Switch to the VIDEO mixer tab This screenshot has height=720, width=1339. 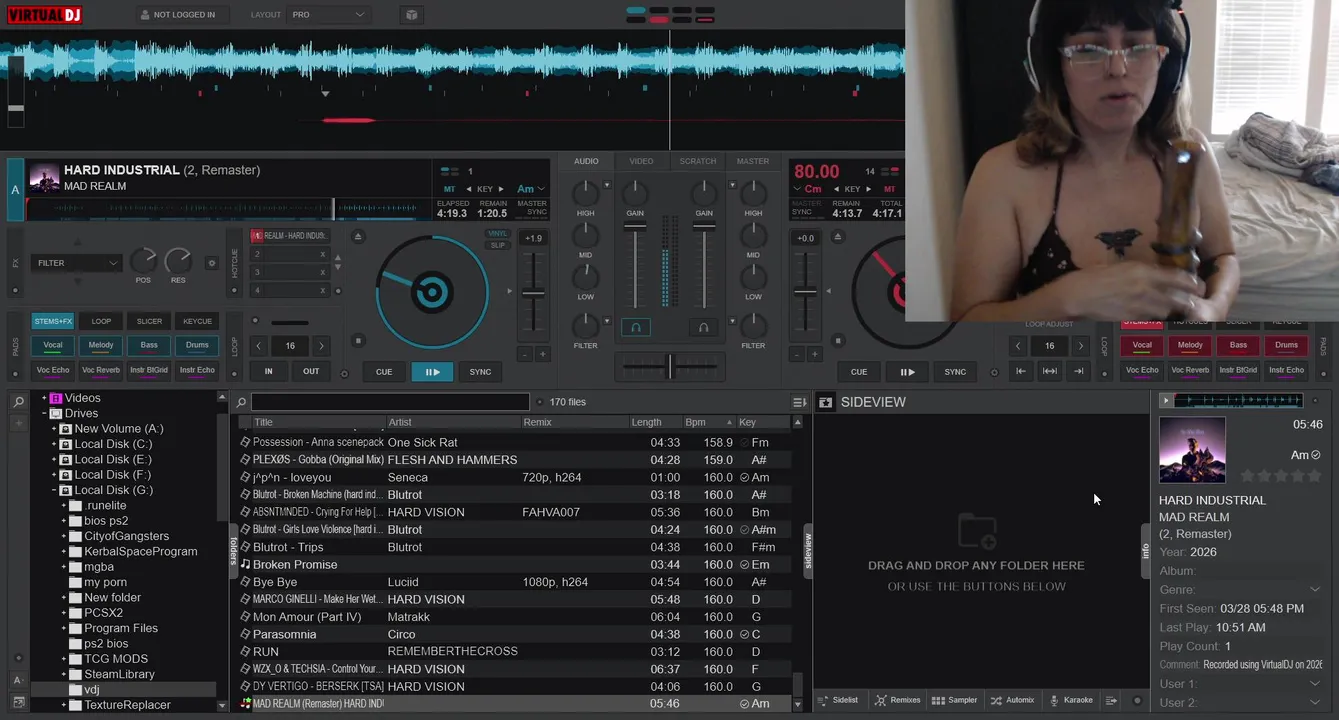click(641, 161)
